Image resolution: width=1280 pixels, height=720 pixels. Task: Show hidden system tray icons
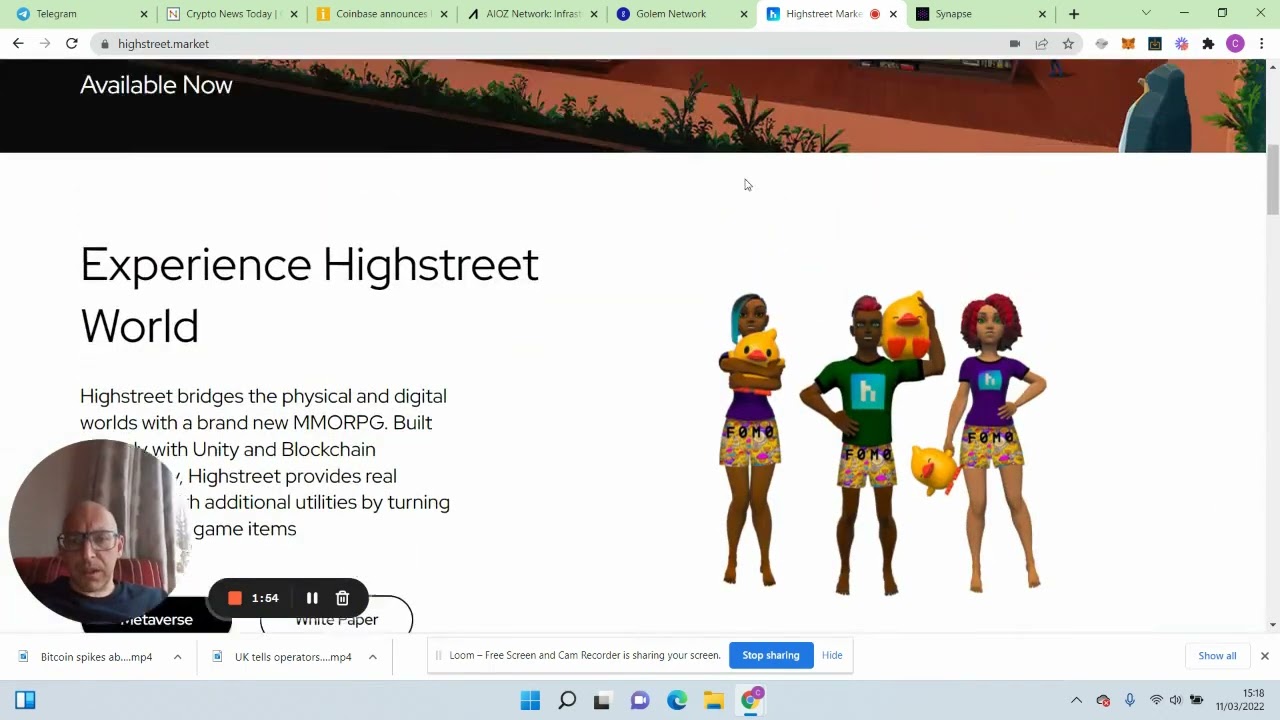(x=1076, y=700)
